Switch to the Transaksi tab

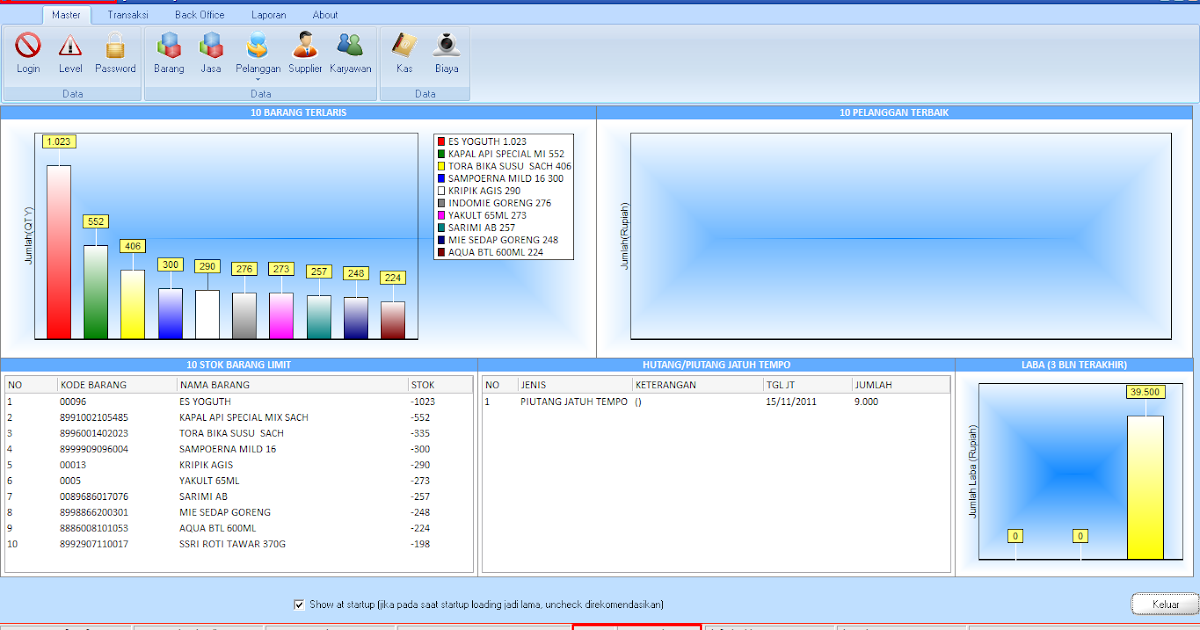pos(127,15)
